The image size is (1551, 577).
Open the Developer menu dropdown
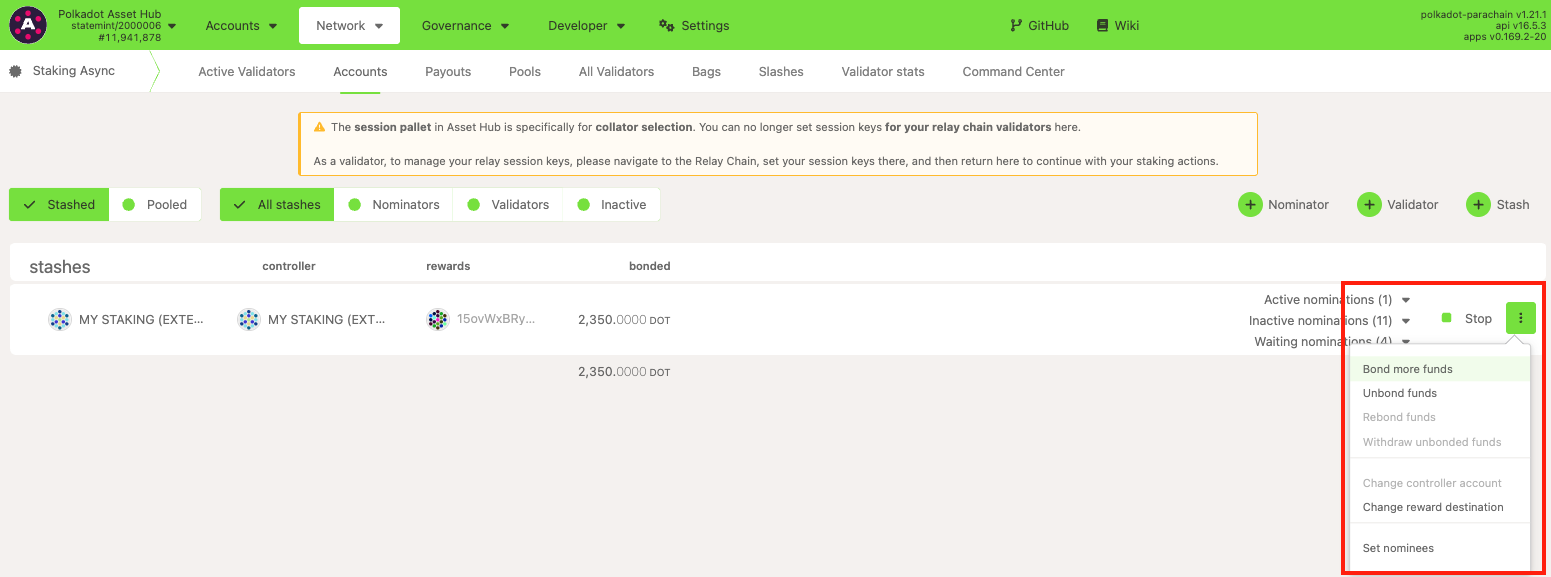point(586,25)
